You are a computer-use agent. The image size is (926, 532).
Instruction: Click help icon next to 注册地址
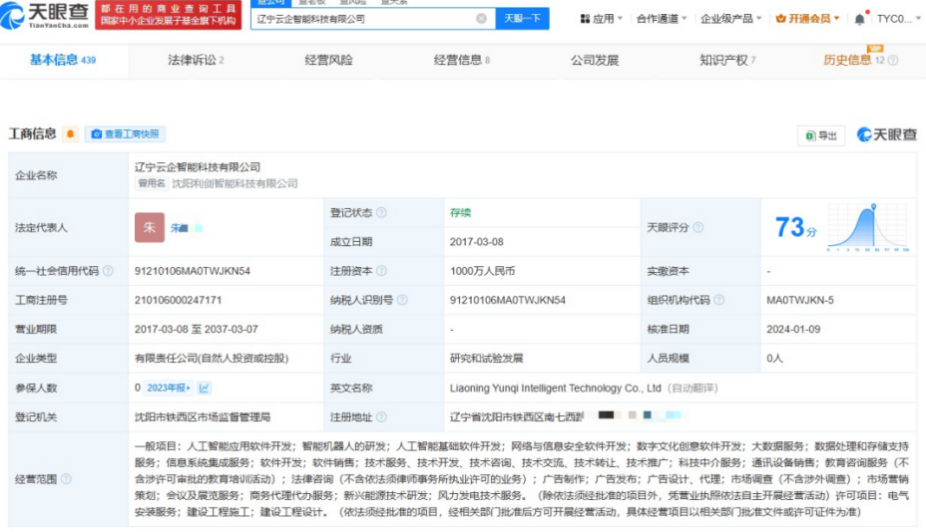(381, 417)
